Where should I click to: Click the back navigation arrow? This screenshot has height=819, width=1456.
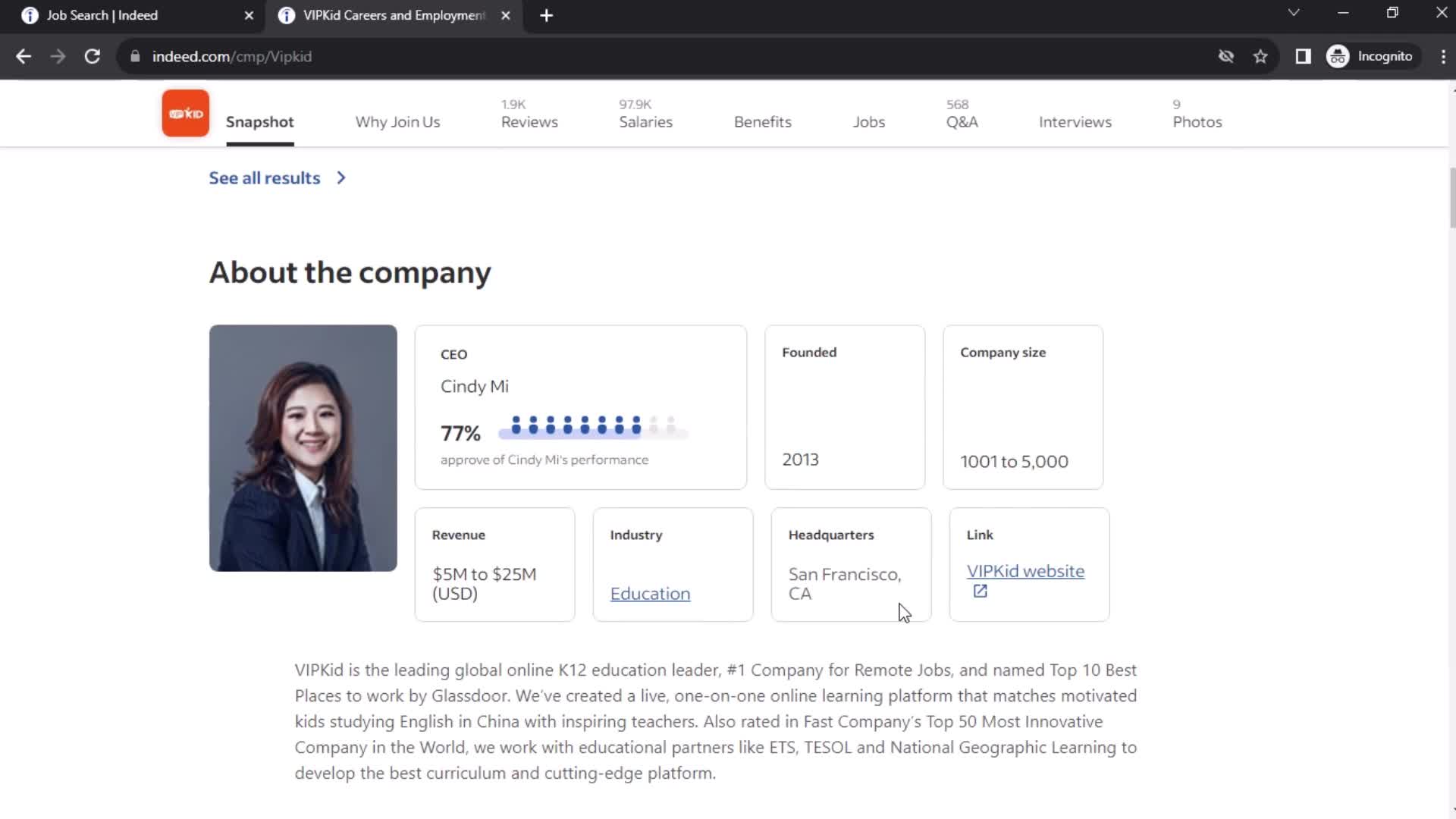pos(24,56)
